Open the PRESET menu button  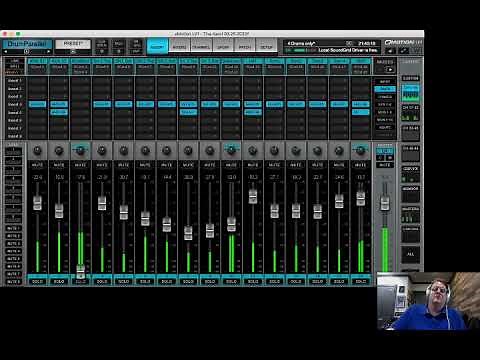(x=73, y=44)
